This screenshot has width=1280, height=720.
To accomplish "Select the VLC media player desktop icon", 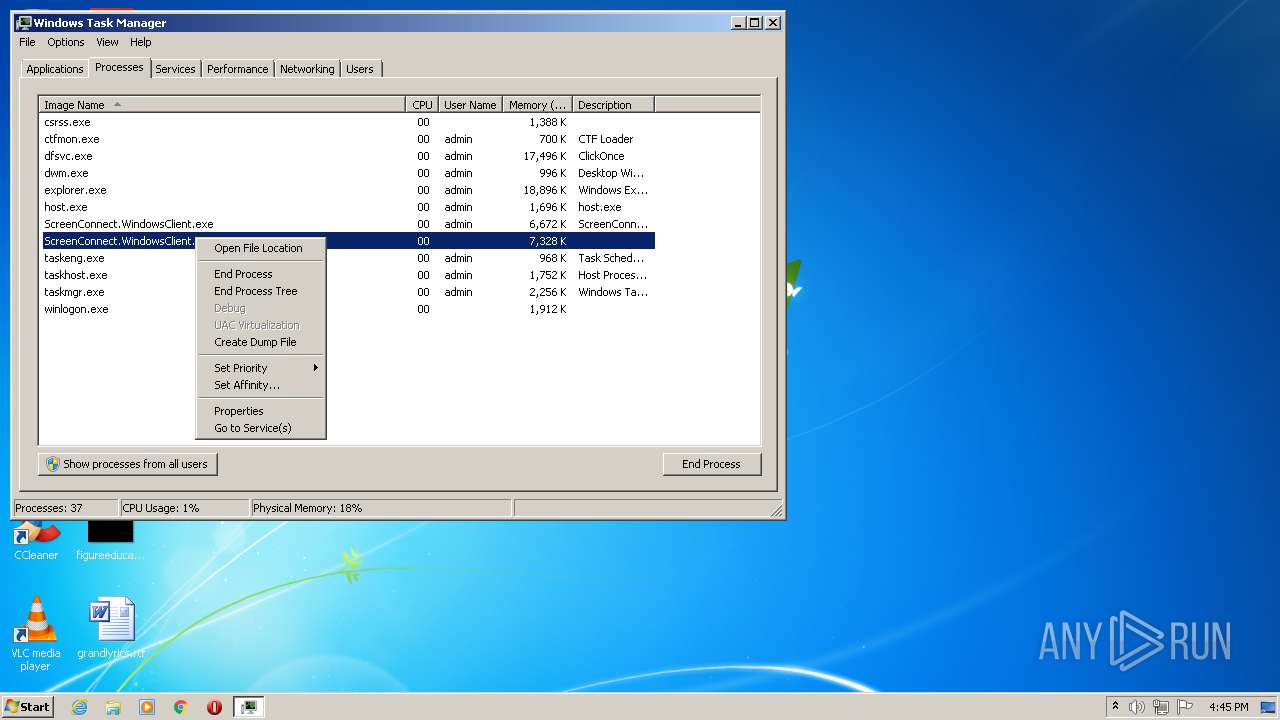I will [35, 634].
